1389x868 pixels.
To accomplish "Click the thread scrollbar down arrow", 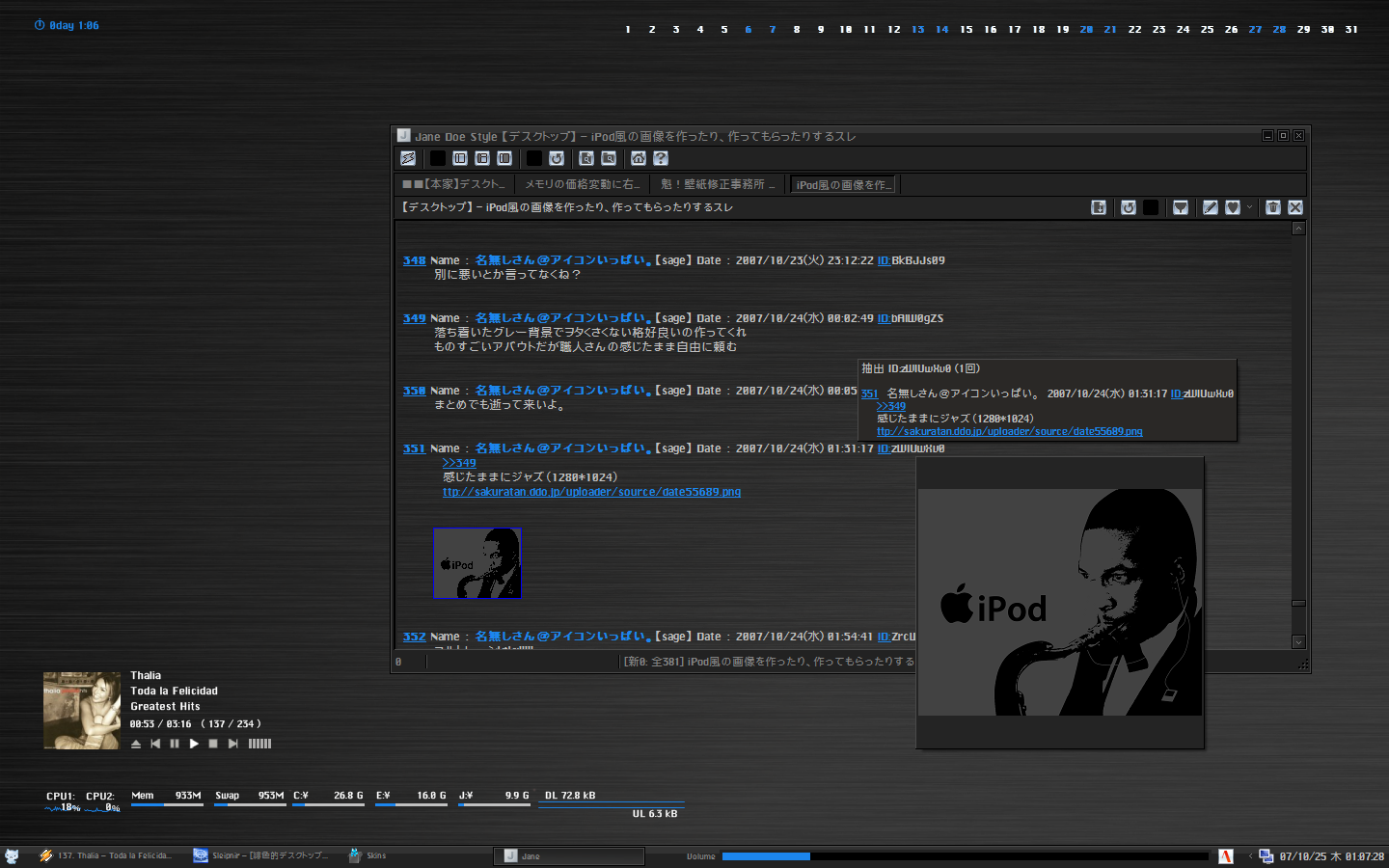I will 1298,642.
